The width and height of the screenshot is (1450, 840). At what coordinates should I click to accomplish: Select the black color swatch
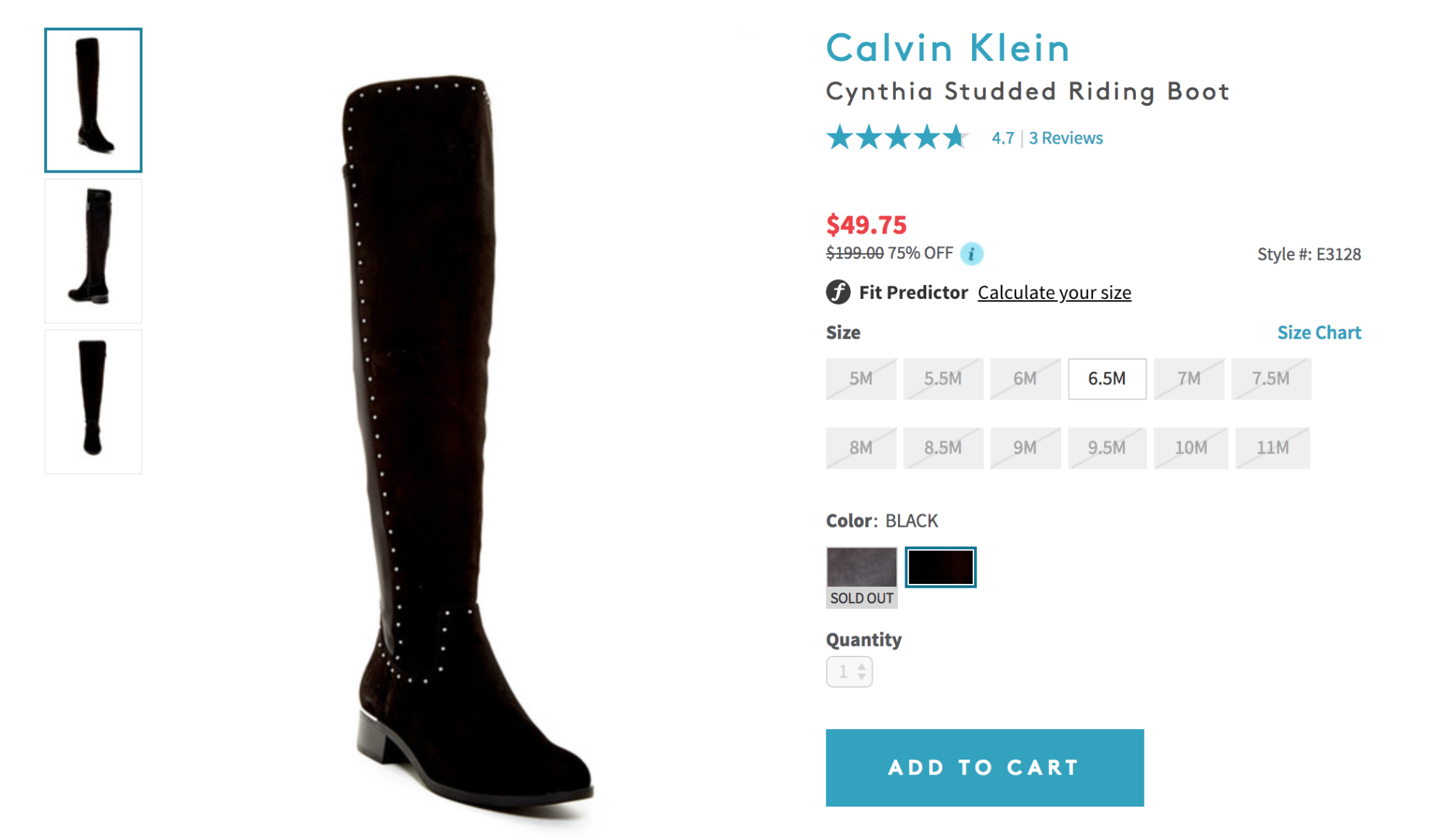[940, 567]
